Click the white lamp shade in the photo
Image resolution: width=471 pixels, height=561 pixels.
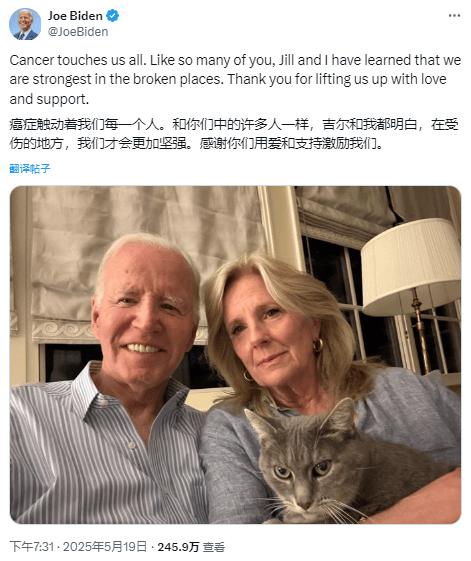coord(412,267)
